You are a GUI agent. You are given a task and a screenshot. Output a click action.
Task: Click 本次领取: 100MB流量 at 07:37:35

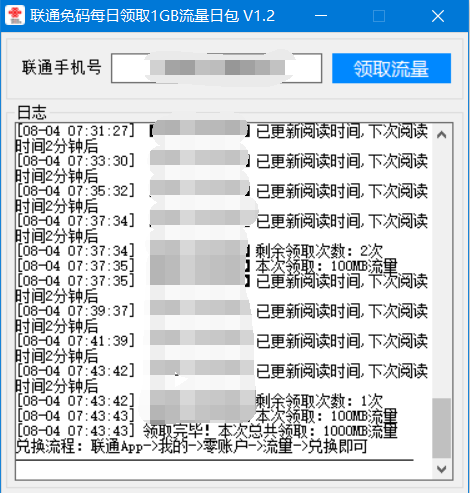pyautogui.click(x=326, y=266)
